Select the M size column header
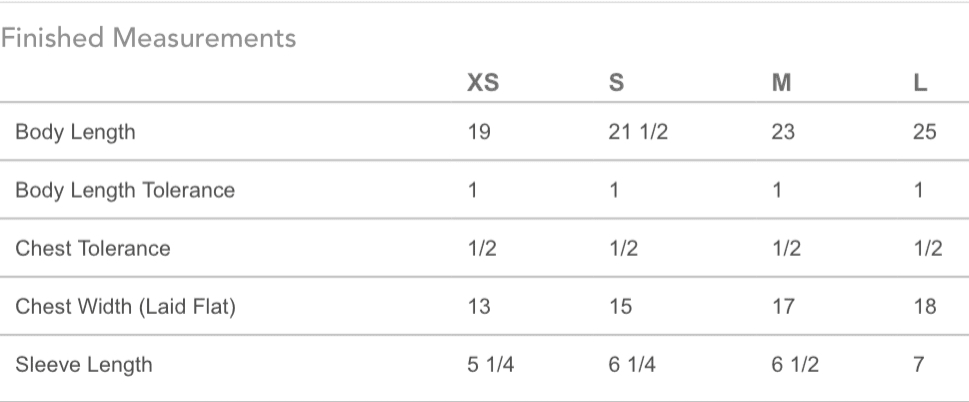The height and width of the screenshot is (402, 969). tap(782, 84)
